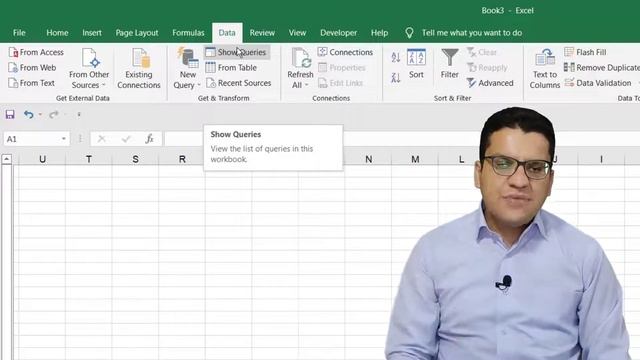Select column U header

point(42,159)
